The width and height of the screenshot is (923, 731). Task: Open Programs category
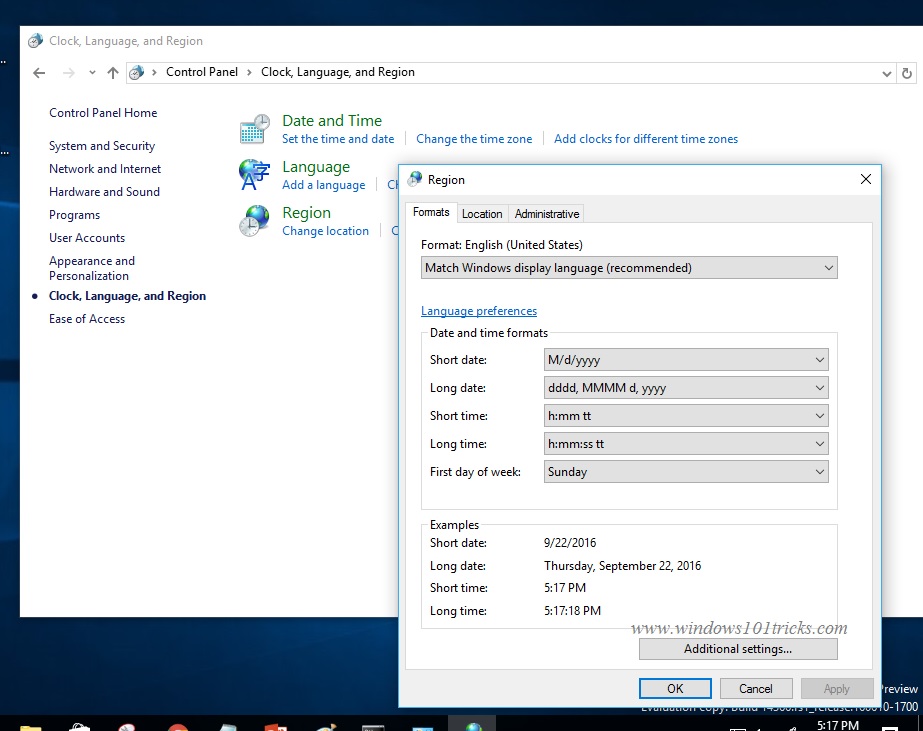point(74,215)
